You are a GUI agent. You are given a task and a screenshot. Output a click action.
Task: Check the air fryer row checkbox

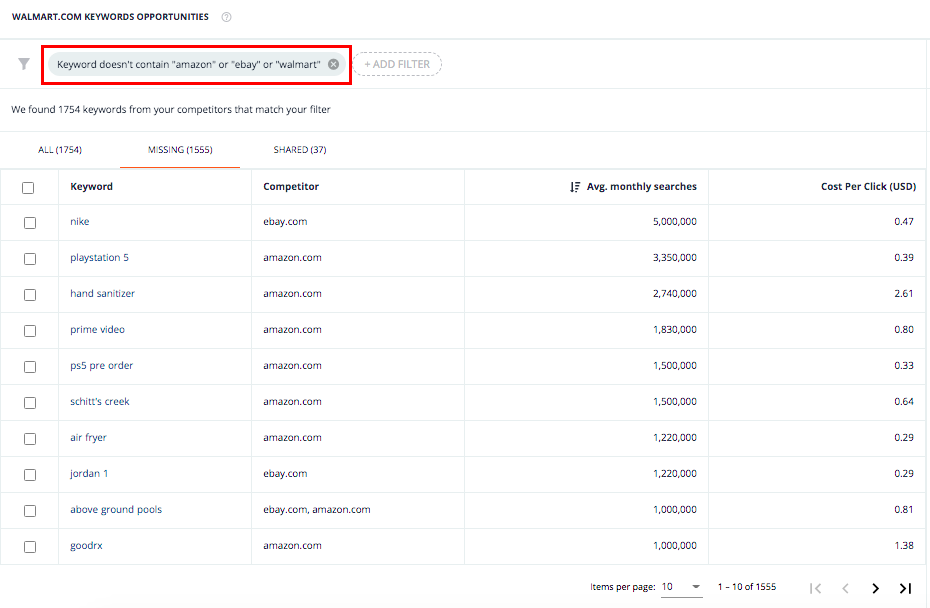30,439
